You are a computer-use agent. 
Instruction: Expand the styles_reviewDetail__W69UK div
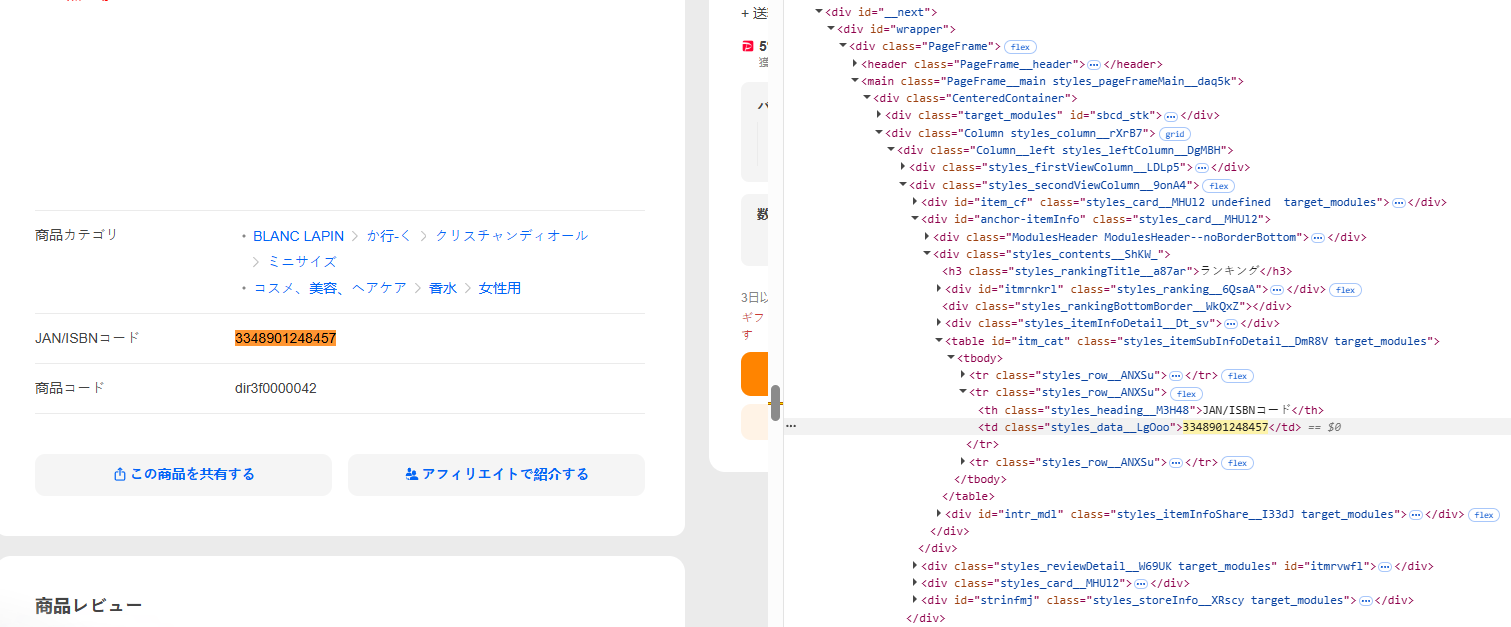click(915, 566)
